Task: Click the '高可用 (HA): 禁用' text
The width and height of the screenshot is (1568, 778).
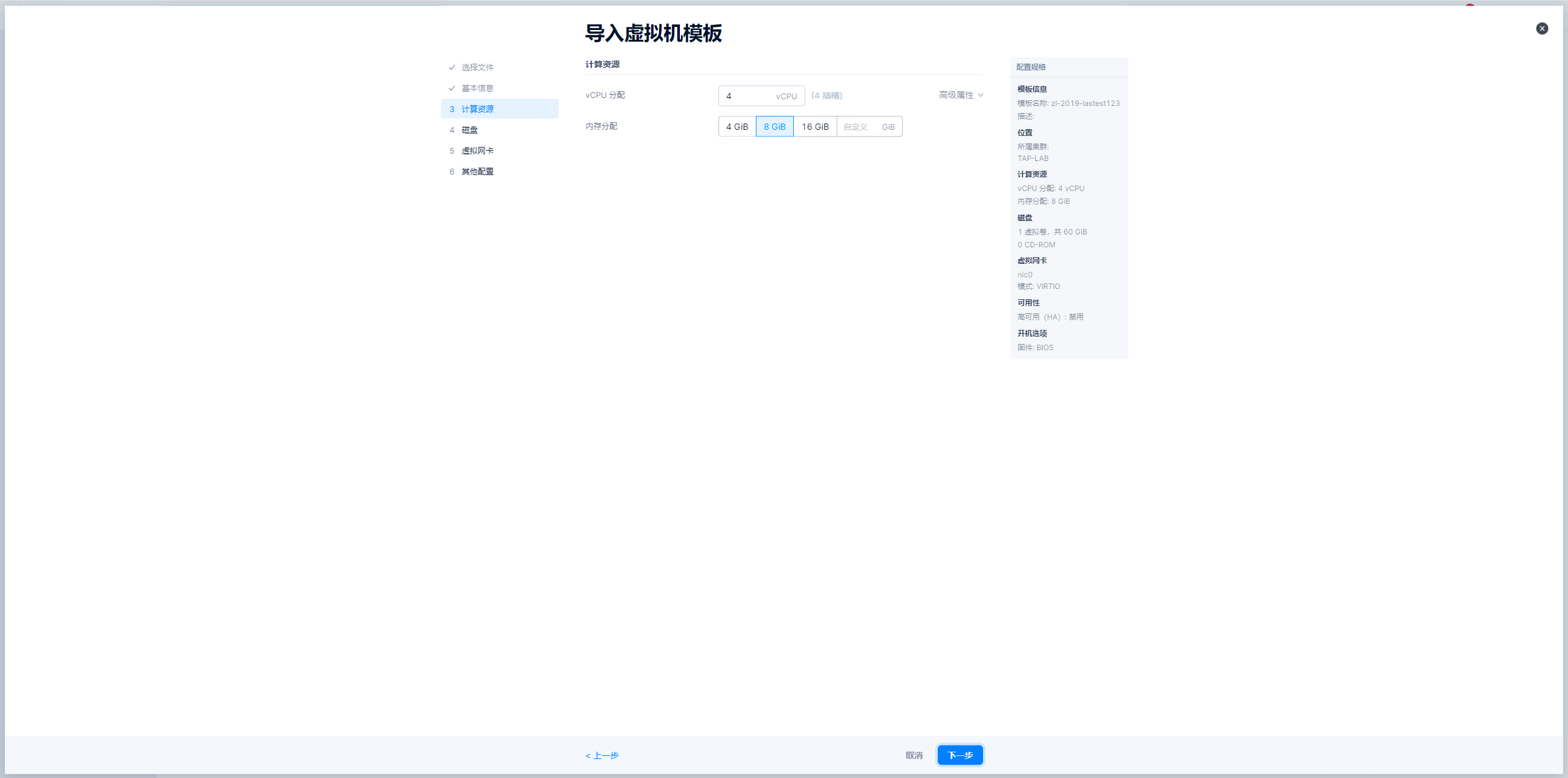Action: tap(1050, 317)
